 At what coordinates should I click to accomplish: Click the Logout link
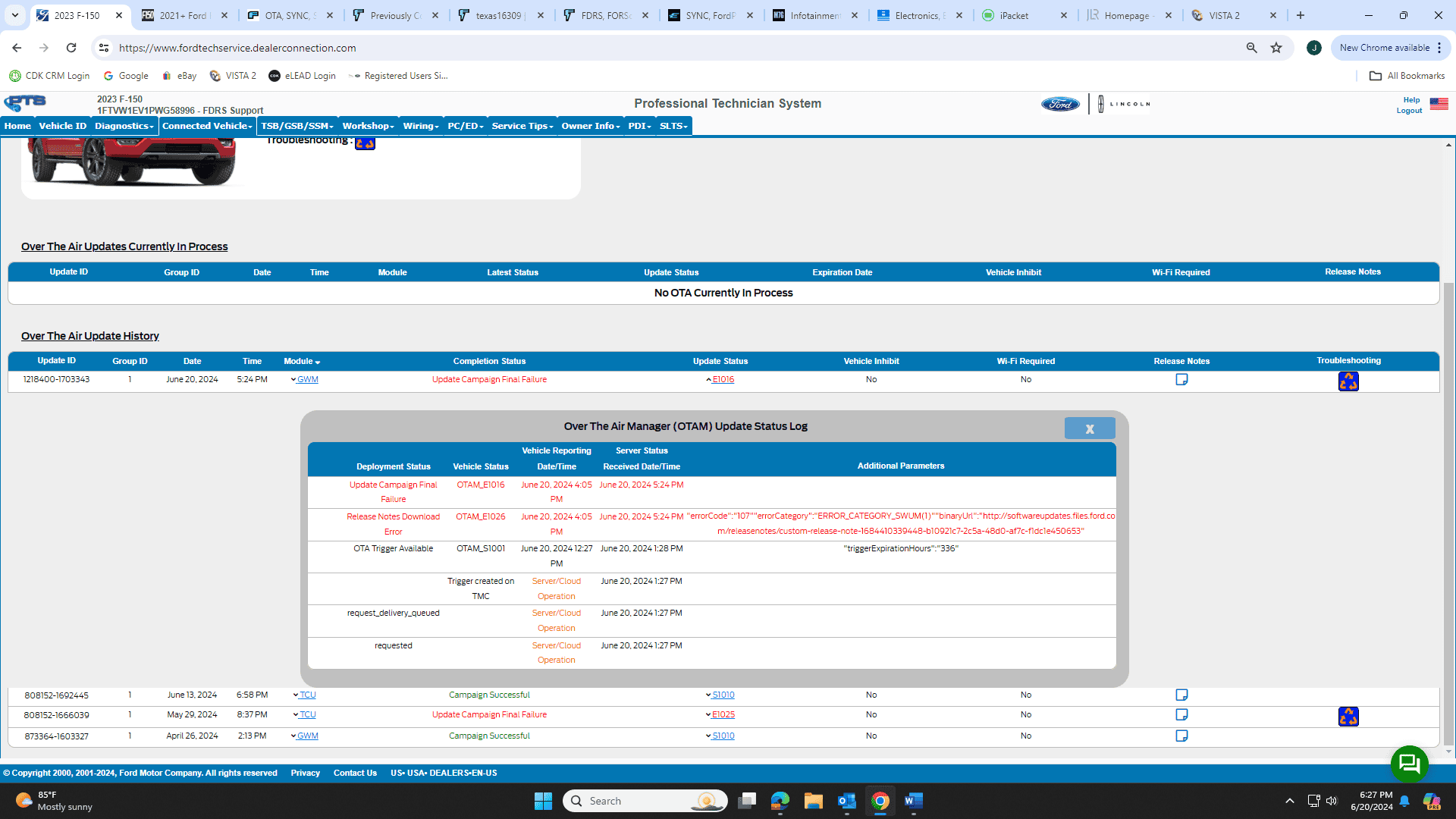coord(1409,111)
